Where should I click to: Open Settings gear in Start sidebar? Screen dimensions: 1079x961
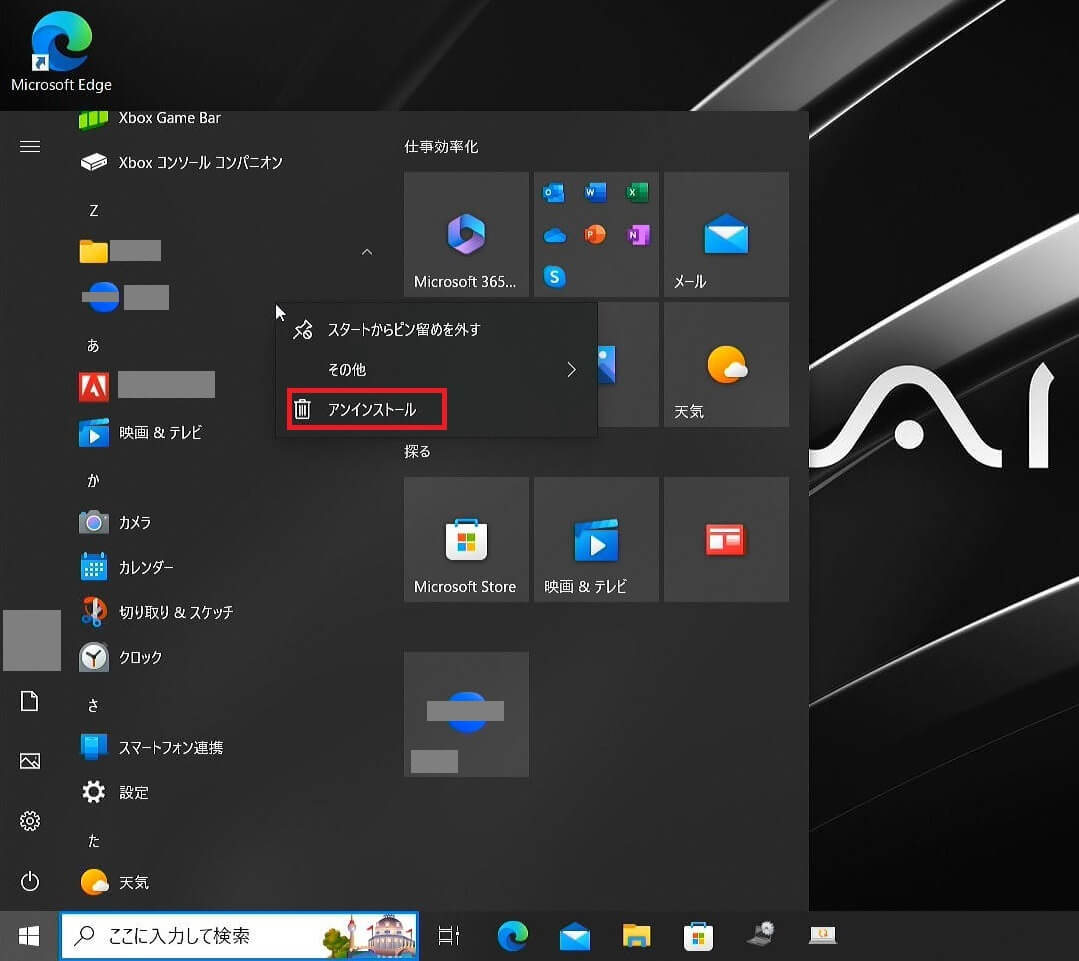point(30,821)
